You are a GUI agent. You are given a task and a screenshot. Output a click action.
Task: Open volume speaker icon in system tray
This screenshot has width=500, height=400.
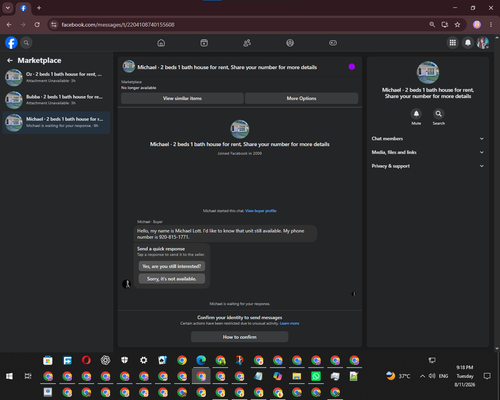tap(432, 376)
